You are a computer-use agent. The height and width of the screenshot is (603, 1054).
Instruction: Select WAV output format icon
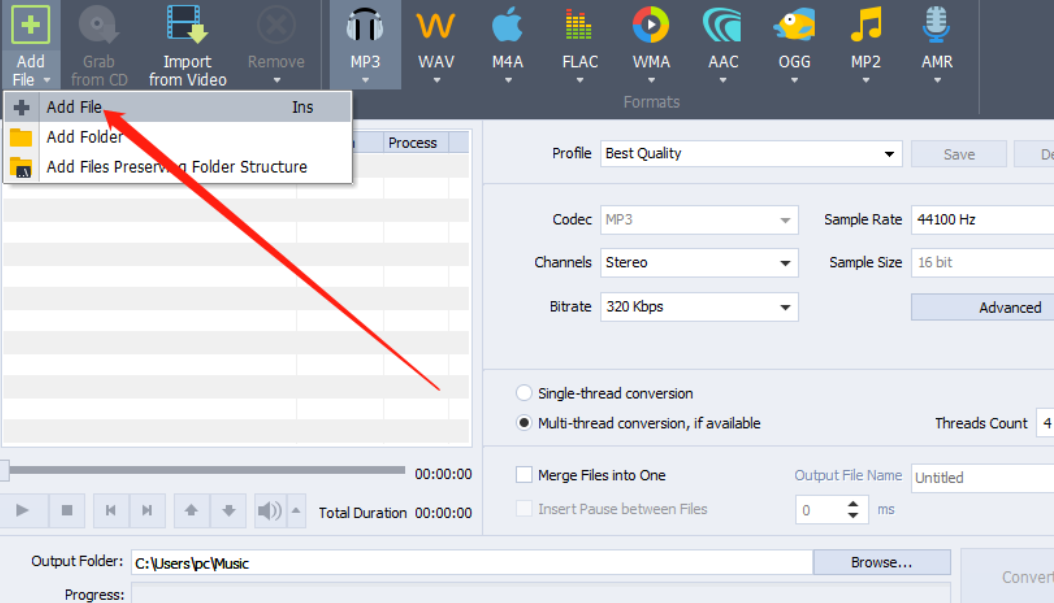(436, 26)
